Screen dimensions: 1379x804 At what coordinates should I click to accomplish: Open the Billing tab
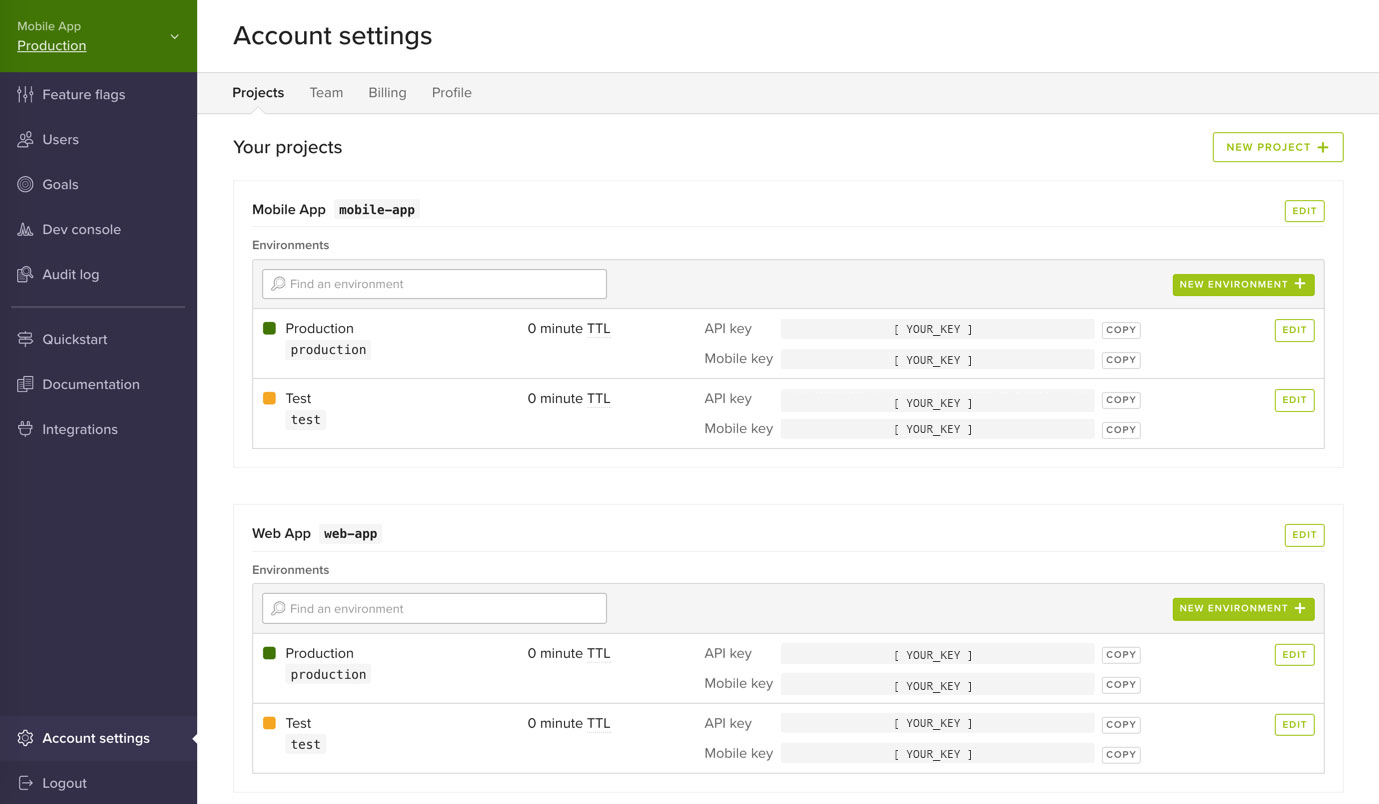(x=387, y=92)
